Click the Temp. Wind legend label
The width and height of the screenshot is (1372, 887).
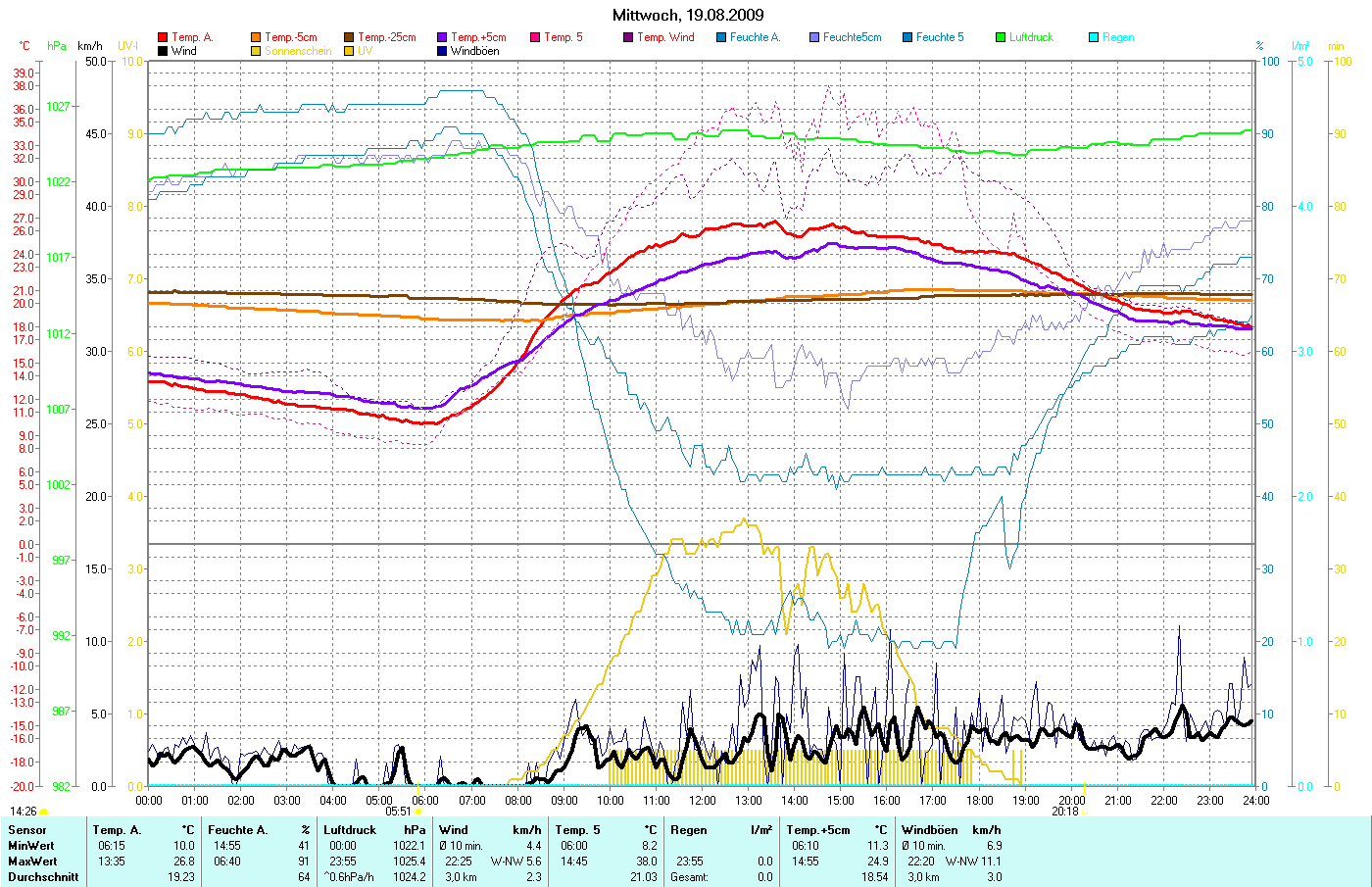[x=665, y=37]
